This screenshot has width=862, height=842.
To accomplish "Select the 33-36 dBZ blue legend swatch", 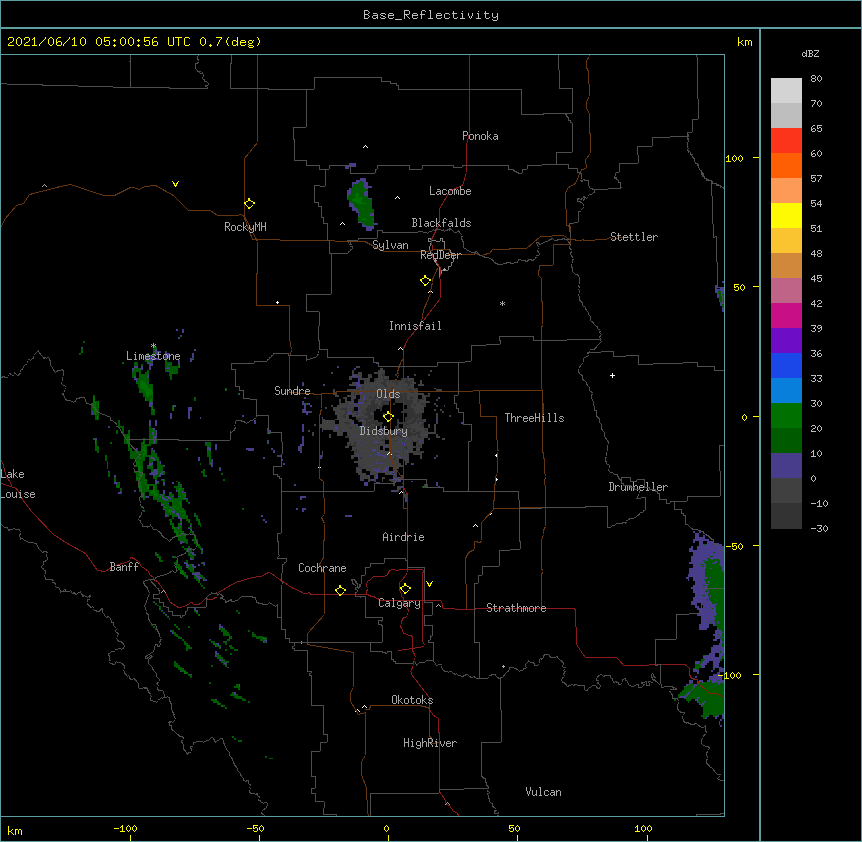I will tap(786, 365).
